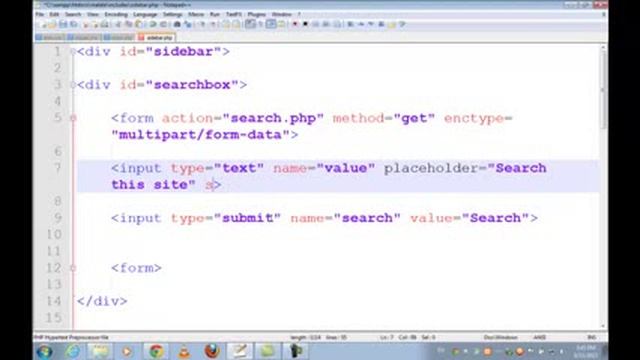Click the Close All toolbar icon
This screenshot has height=360, width=640.
click(x=95, y=24)
